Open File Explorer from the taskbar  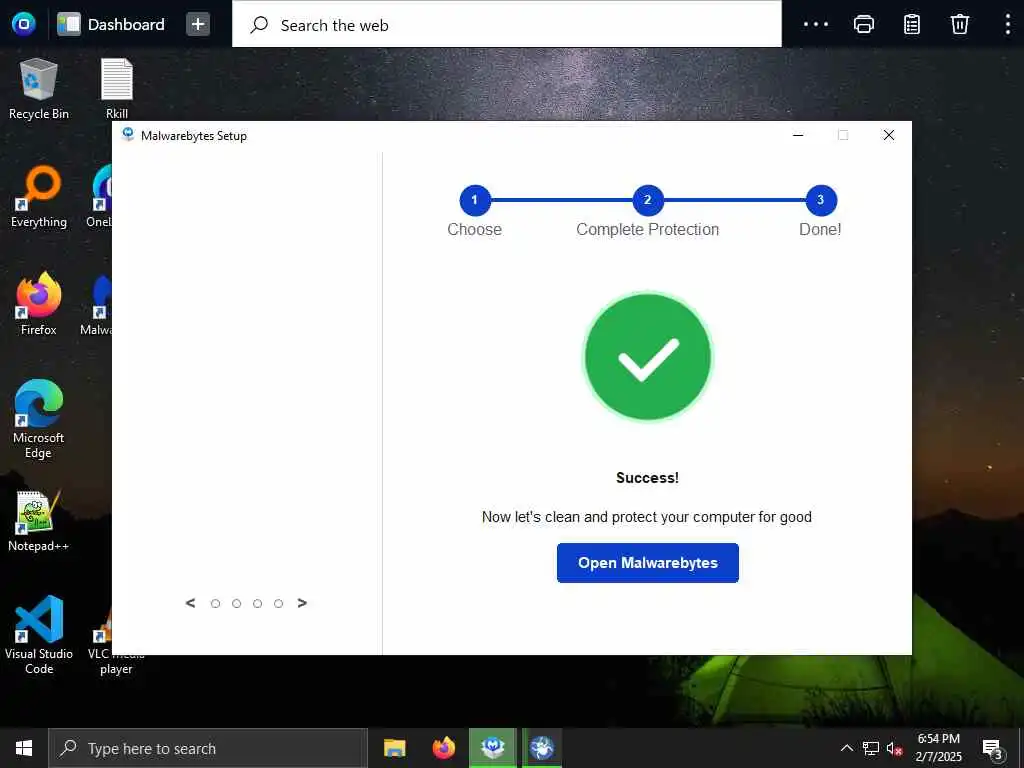pos(394,748)
